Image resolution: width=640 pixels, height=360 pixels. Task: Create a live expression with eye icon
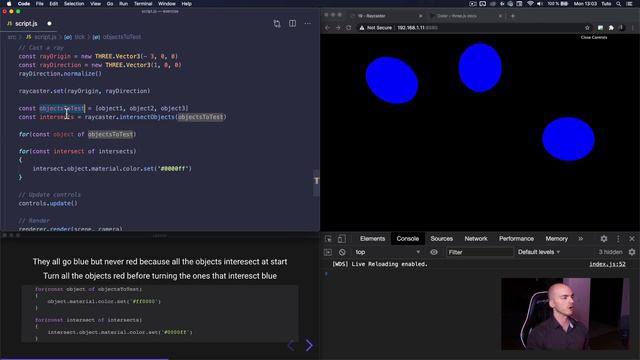434,252
